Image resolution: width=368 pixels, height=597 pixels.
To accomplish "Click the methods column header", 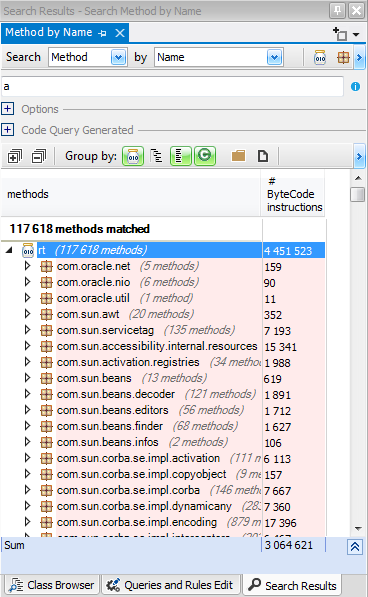I will pos(131,194).
